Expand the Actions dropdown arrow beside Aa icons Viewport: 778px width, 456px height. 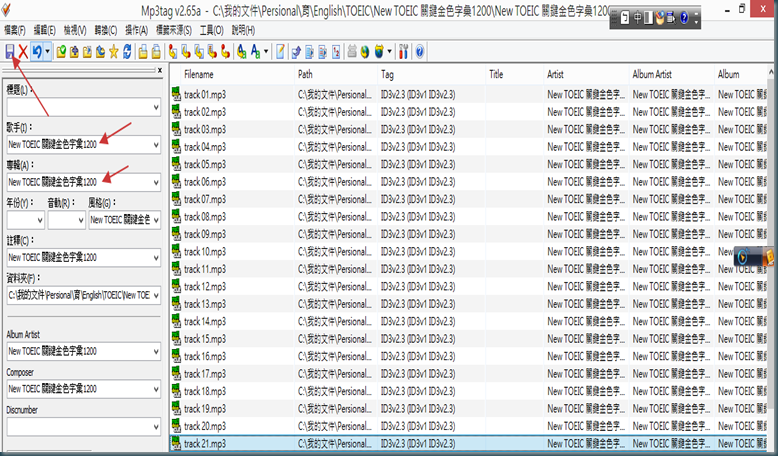(266, 51)
